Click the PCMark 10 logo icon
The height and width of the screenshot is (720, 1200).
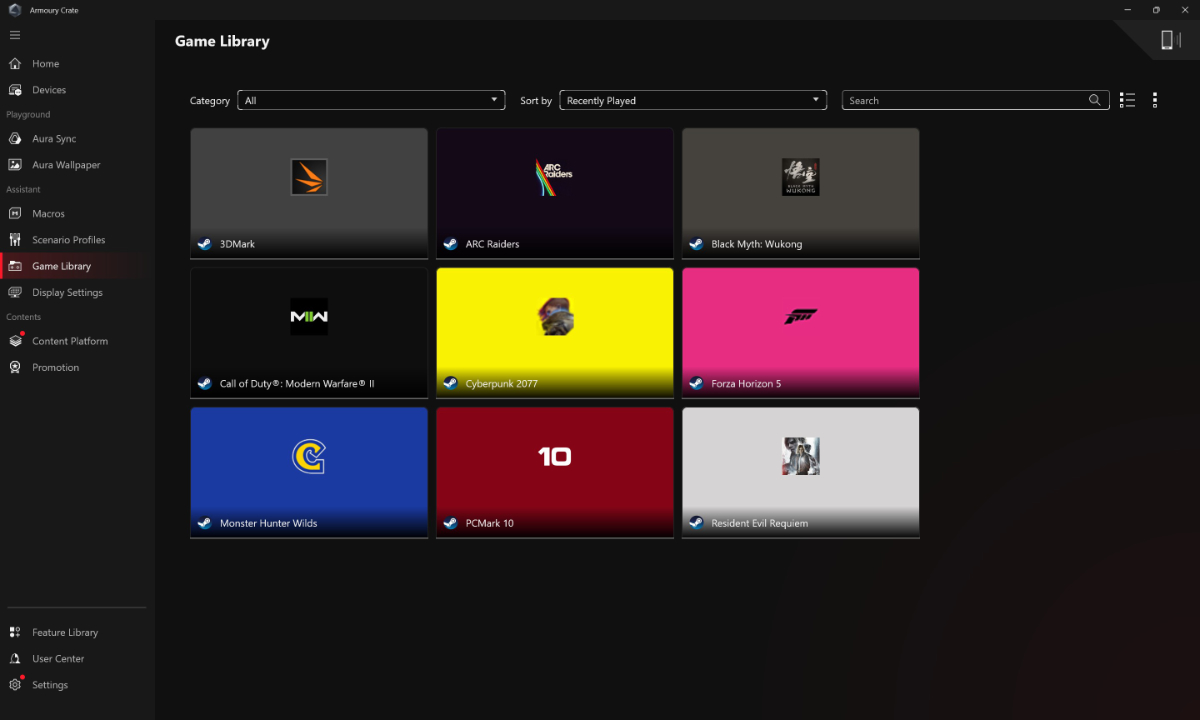554,457
